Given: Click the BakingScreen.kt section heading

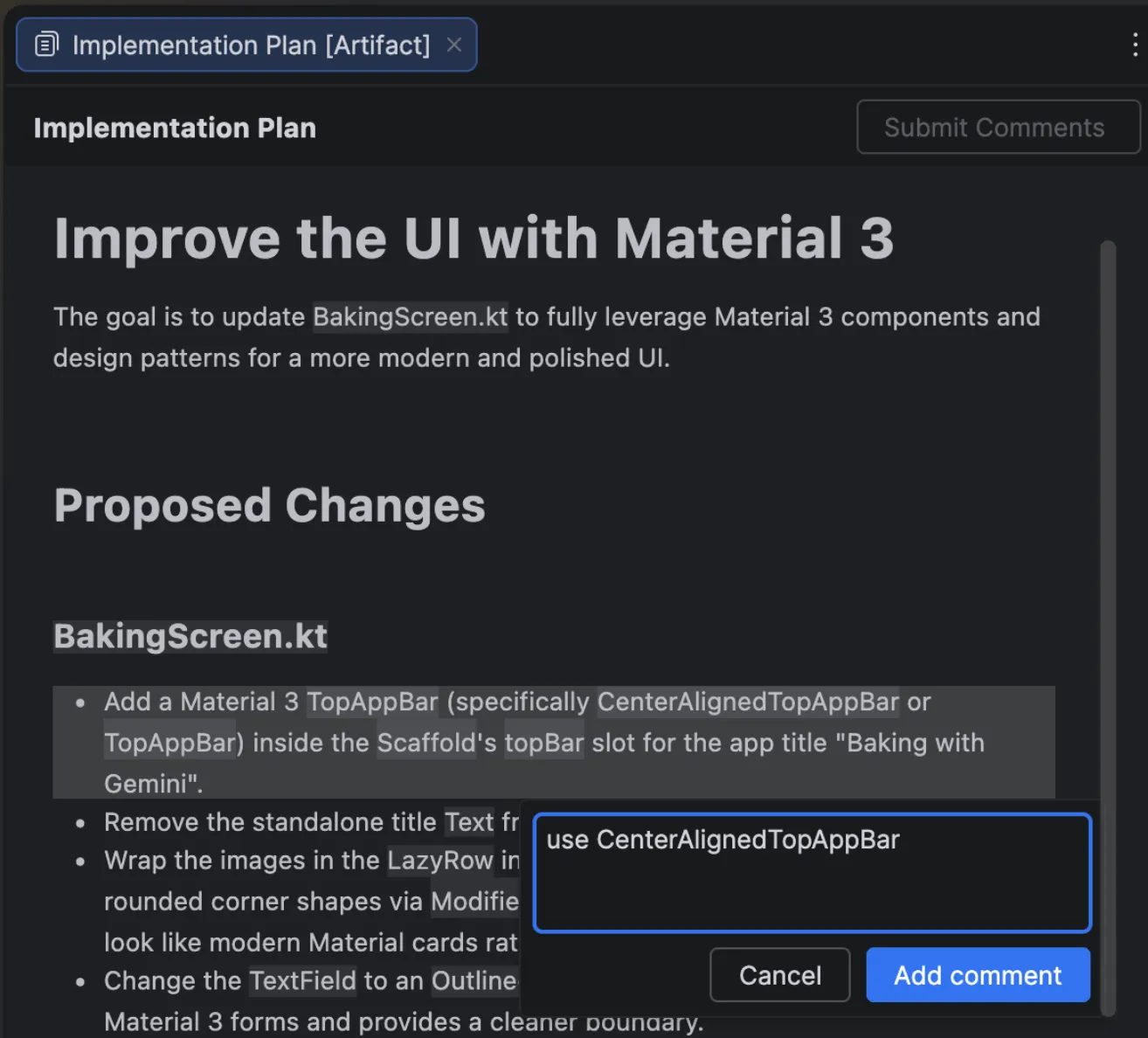Looking at the screenshot, I should [189, 636].
